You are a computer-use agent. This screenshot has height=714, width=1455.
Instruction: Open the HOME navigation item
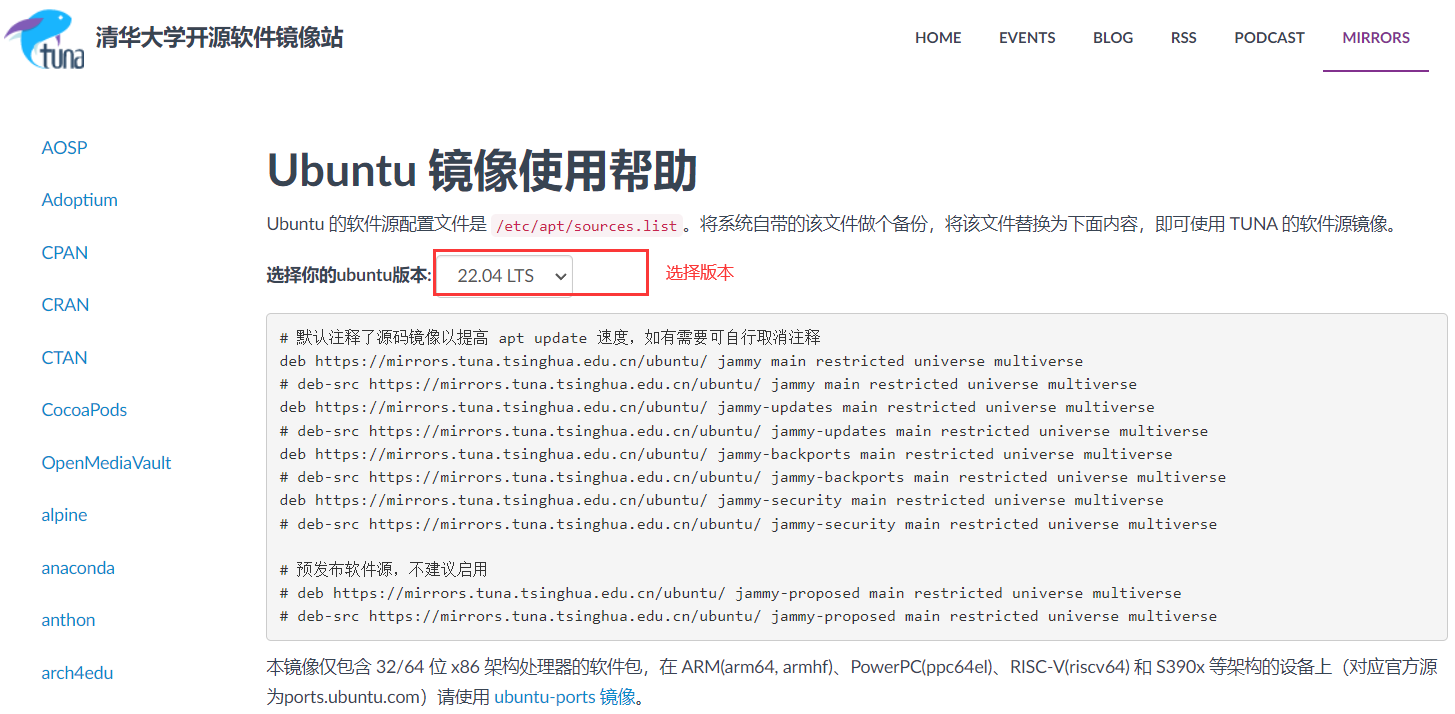coord(938,38)
